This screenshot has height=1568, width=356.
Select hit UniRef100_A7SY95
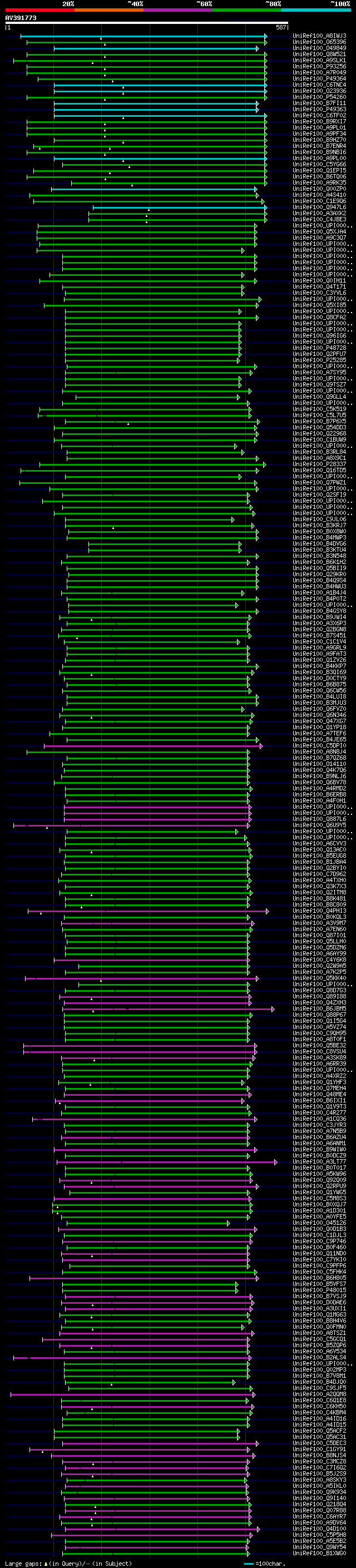[x=319, y=373]
